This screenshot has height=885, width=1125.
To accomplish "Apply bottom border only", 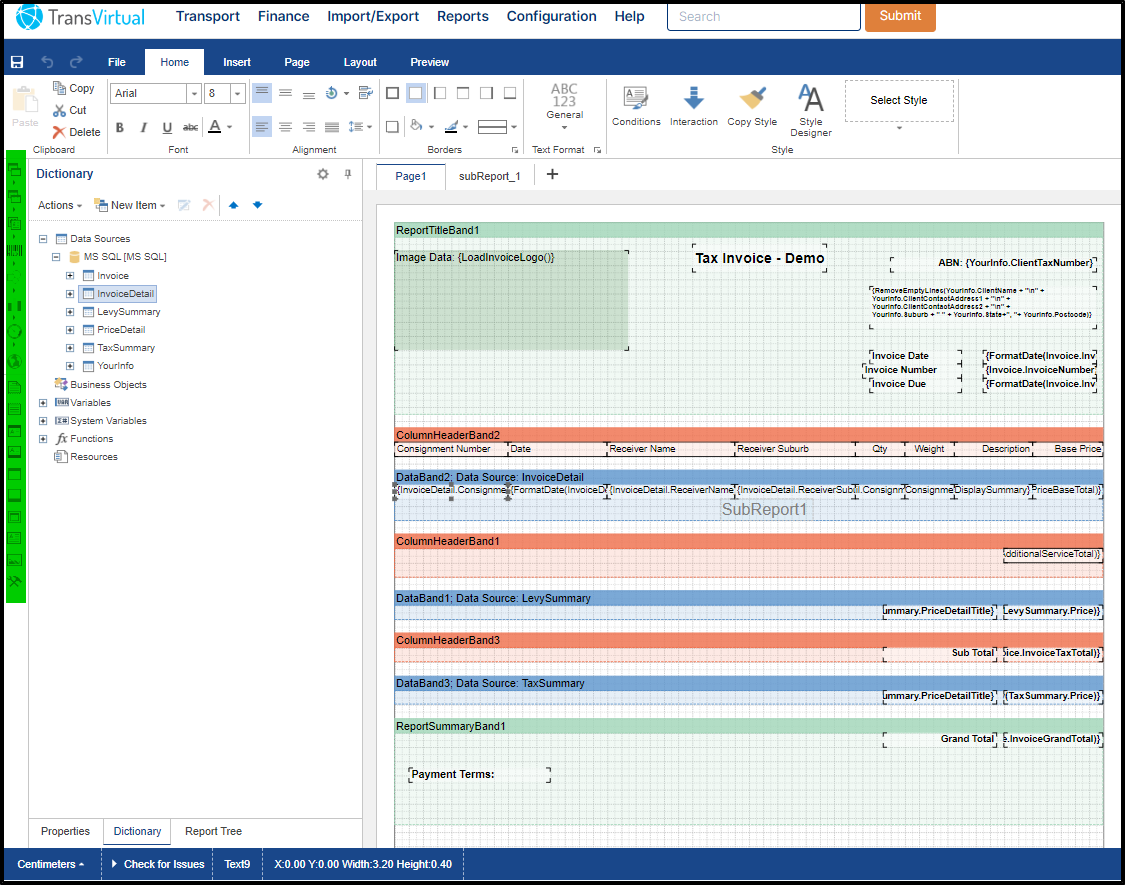I will click(510, 93).
